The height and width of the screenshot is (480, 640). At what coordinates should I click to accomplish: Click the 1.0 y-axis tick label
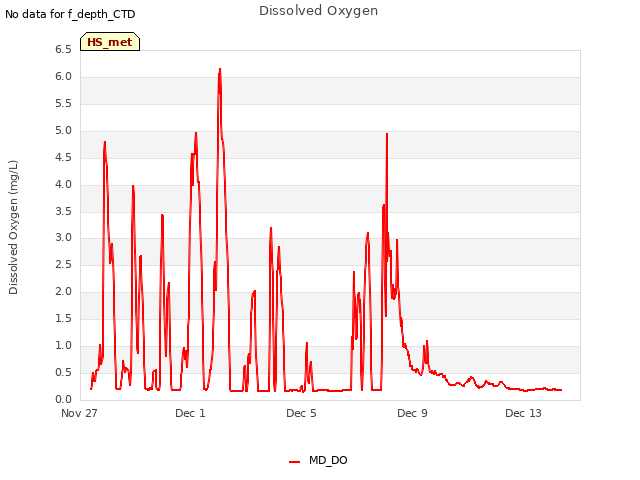63,345
